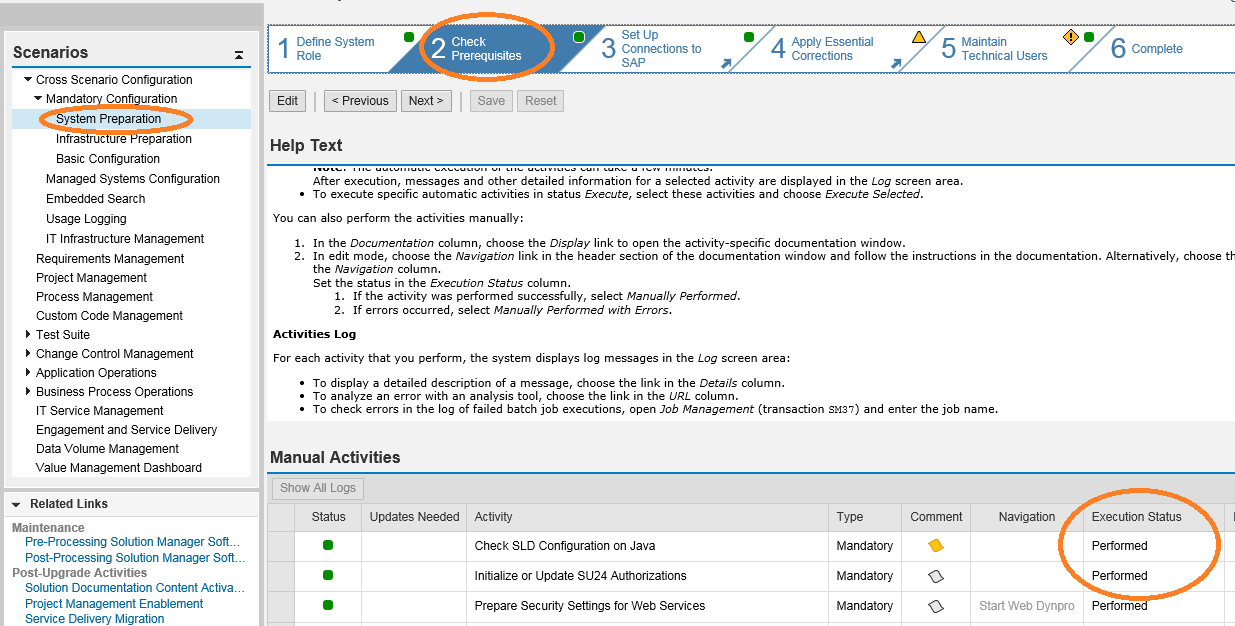Open Project Management Enablement link
Image resolution: width=1235 pixels, height=626 pixels.
pos(114,604)
